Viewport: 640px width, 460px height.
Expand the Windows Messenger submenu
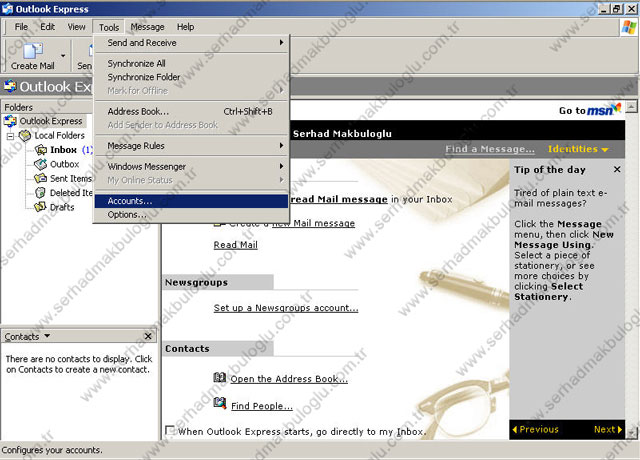tap(191, 167)
